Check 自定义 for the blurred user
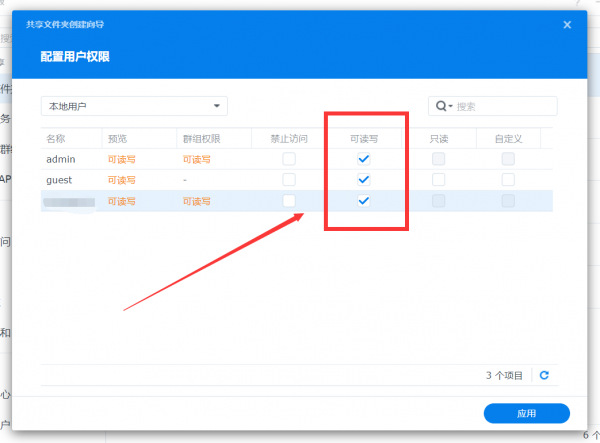Image resolution: width=600 pixels, height=443 pixels. tap(508, 201)
